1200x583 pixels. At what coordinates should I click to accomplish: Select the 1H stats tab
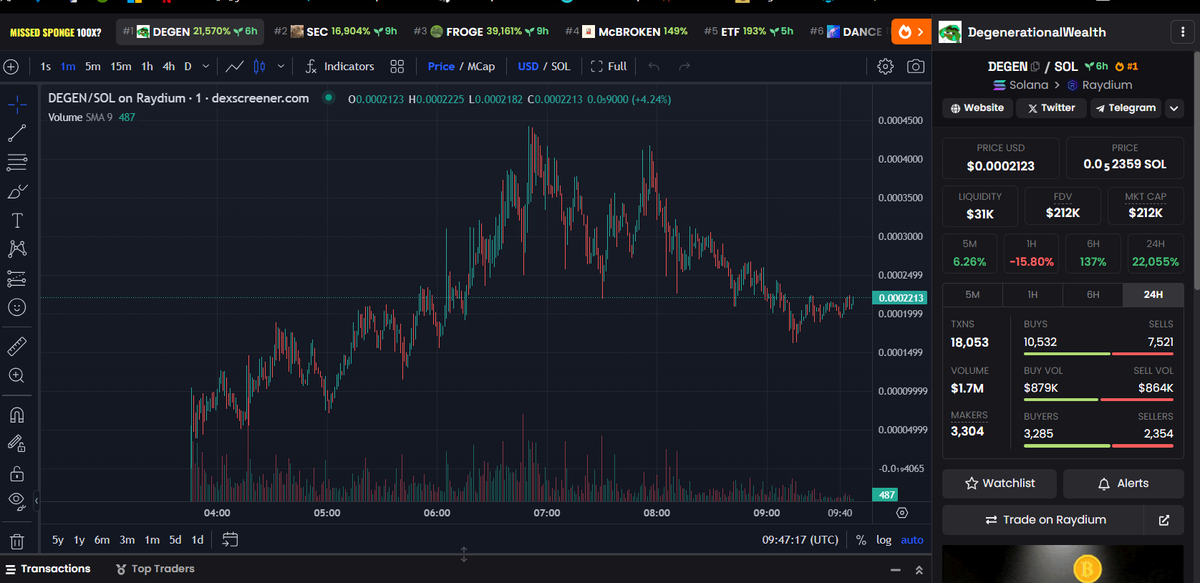coord(1033,295)
